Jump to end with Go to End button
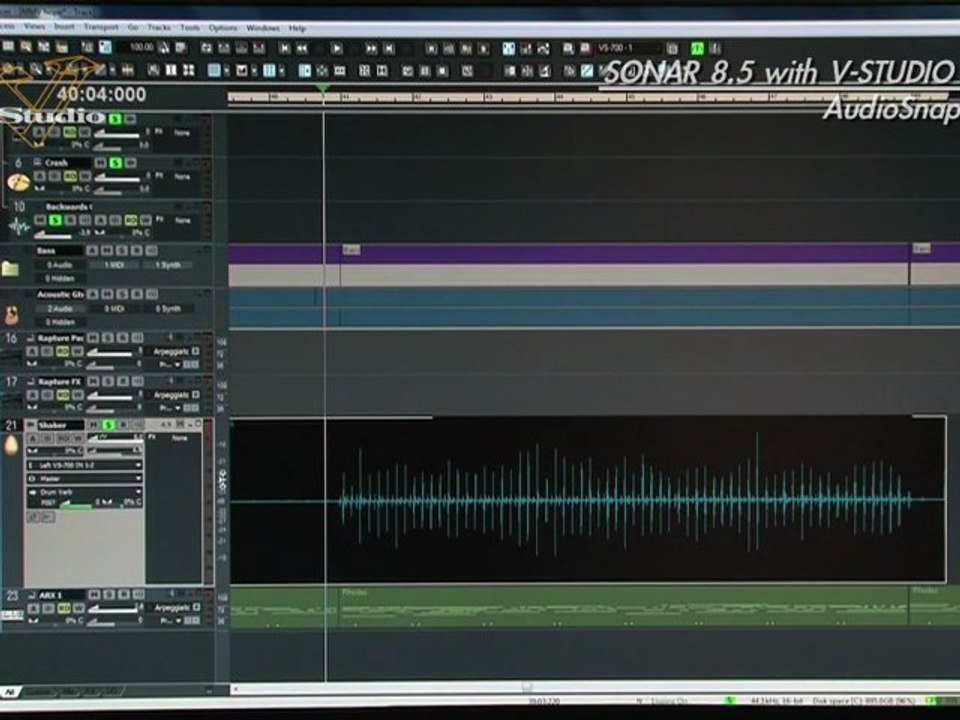The image size is (960, 720). coord(389,48)
